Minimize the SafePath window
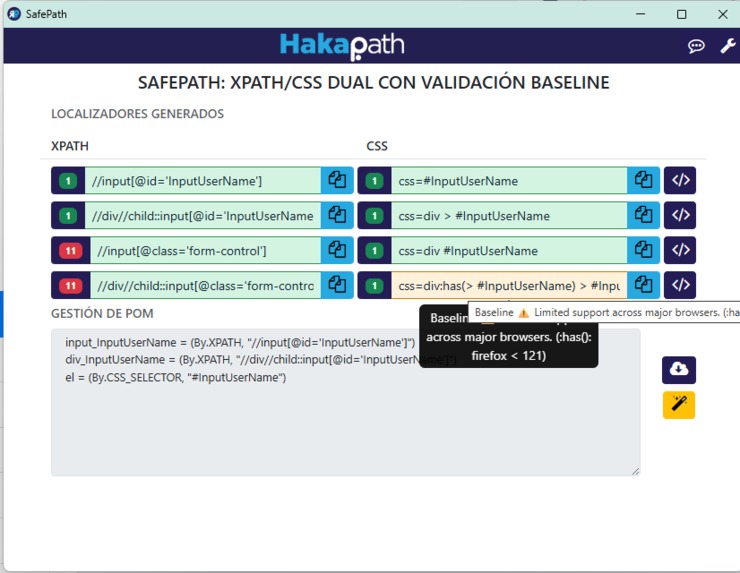Image resolution: width=740 pixels, height=573 pixels. point(640,14)
